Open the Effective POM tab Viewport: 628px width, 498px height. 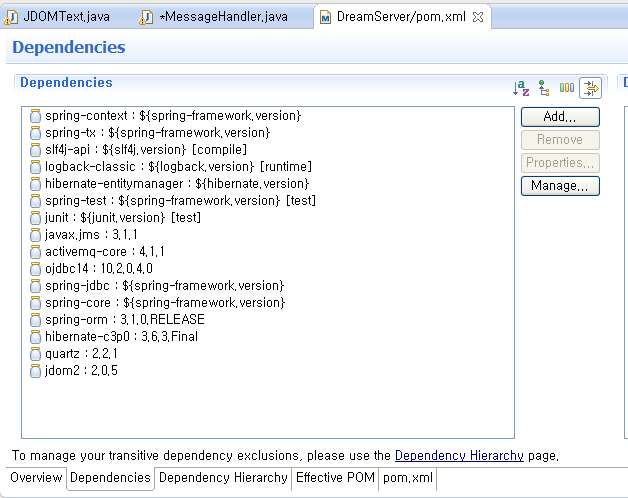coord(335,478)
